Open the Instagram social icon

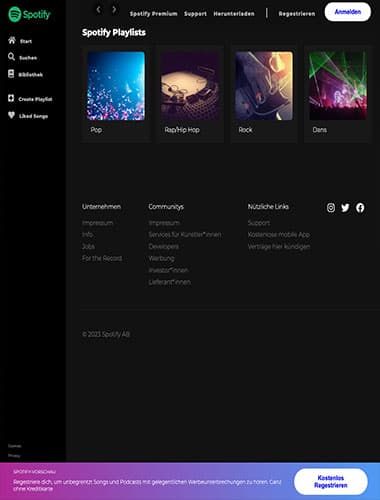[331, 208]
